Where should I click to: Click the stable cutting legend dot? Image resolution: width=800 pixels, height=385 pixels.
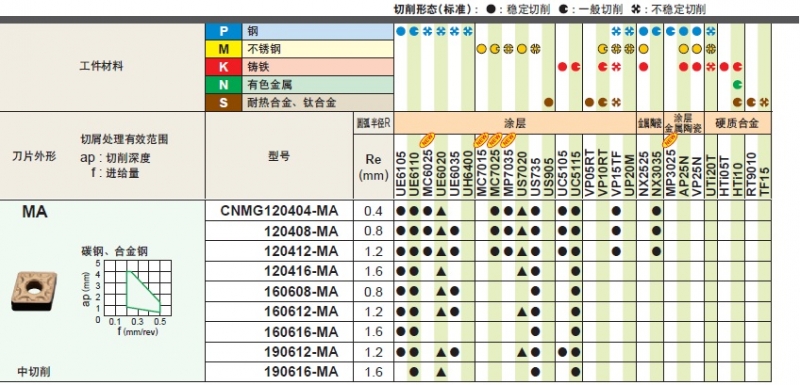pyautogui.click(x=489, y=10)
